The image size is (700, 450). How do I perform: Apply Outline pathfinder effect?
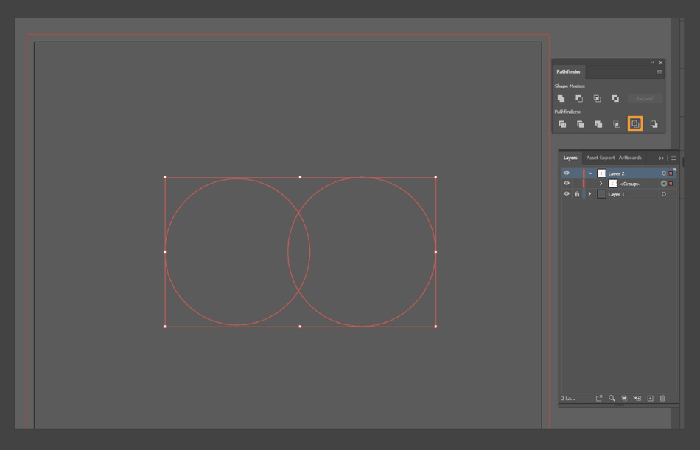(635, 124)
